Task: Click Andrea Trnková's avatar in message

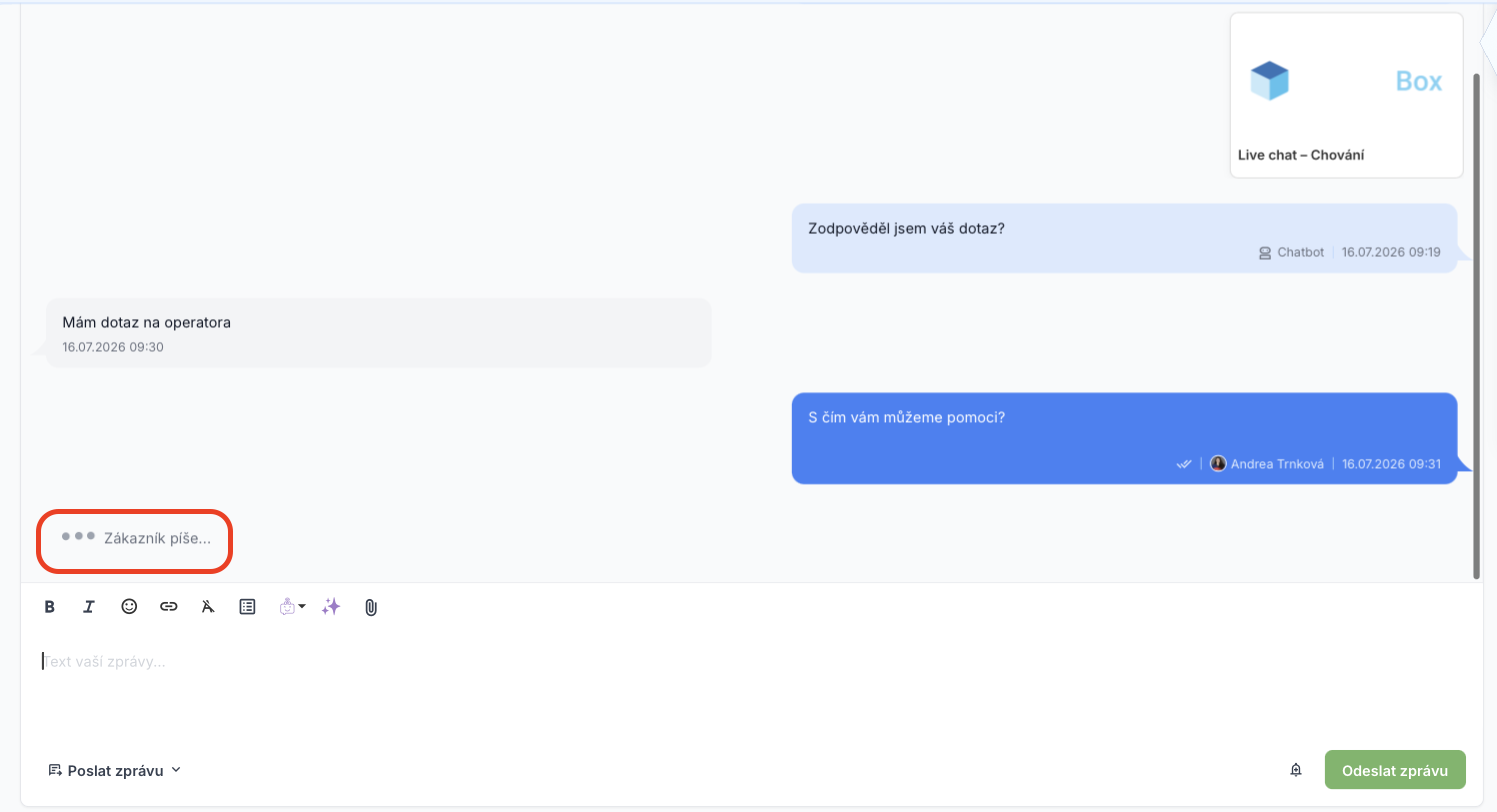Action: [1218, 464]
